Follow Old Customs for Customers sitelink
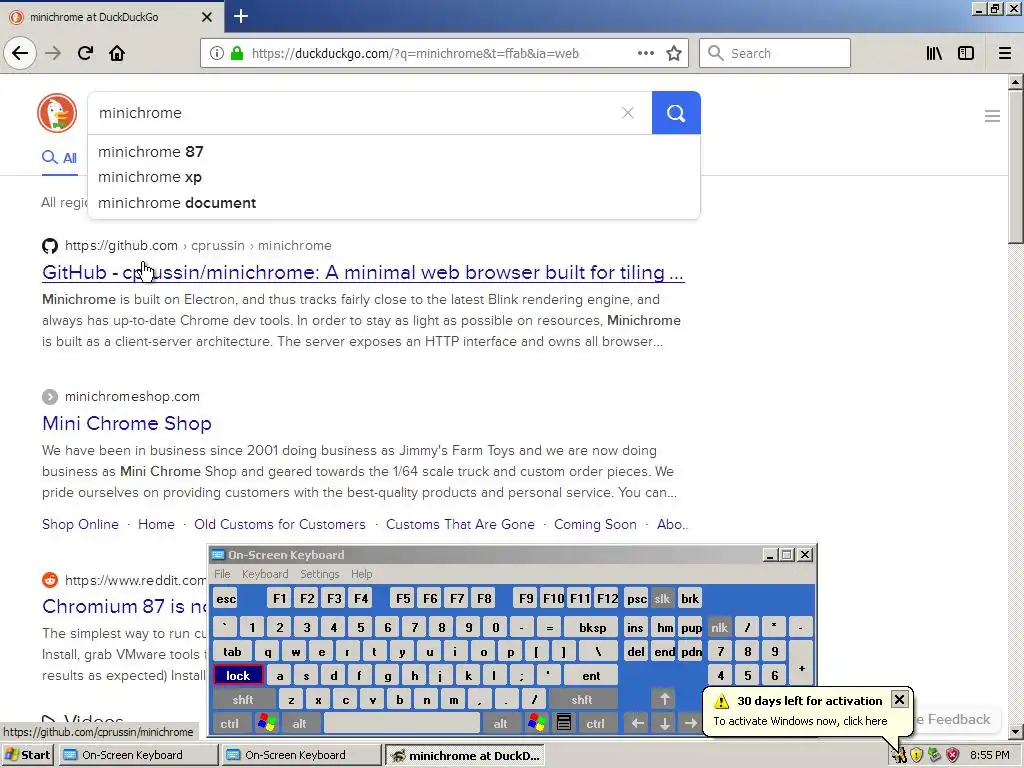The image size is (1024, 768). (x=280, y=524)
